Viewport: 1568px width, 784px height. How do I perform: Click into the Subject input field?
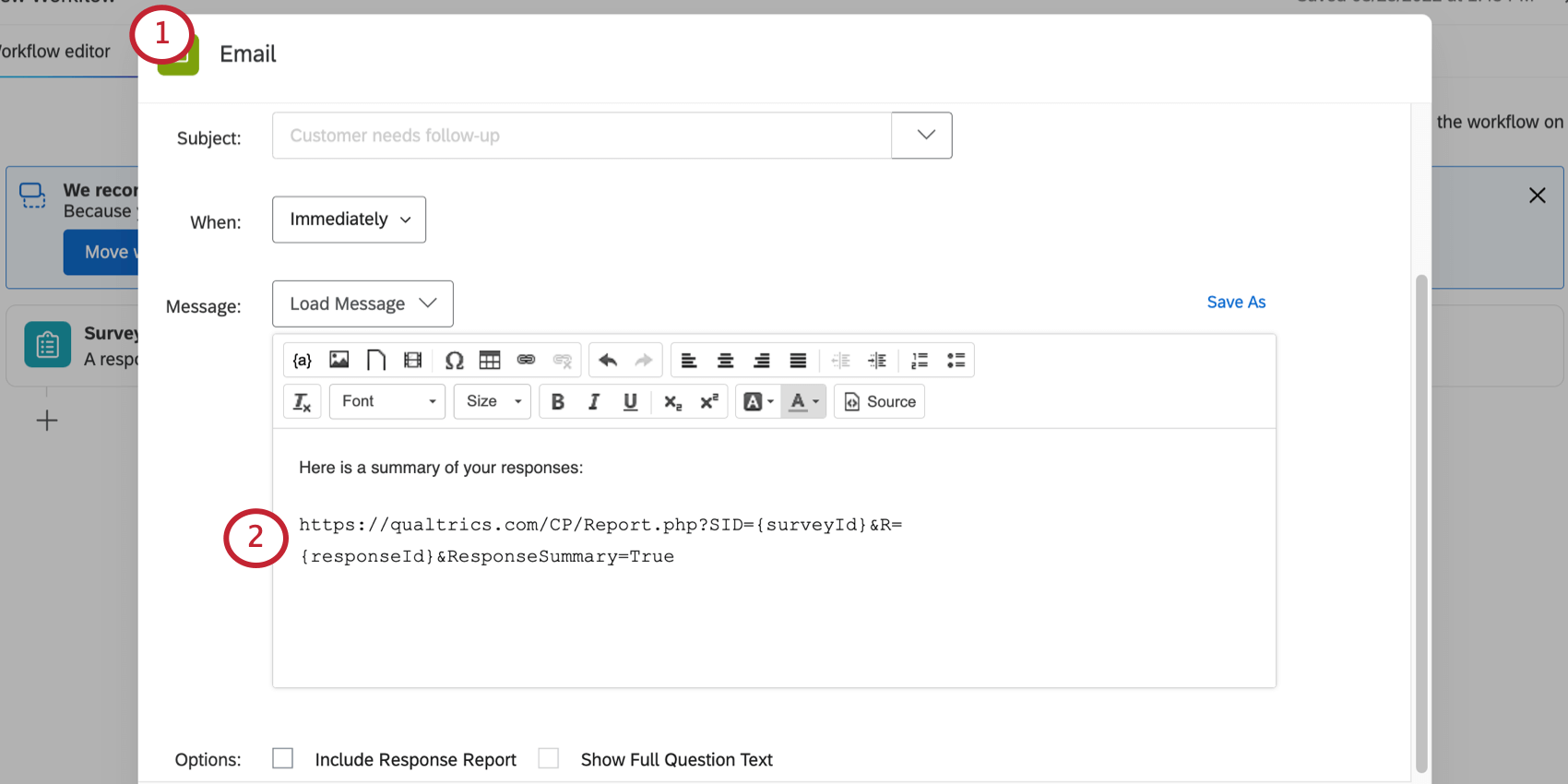coord(581,136)
